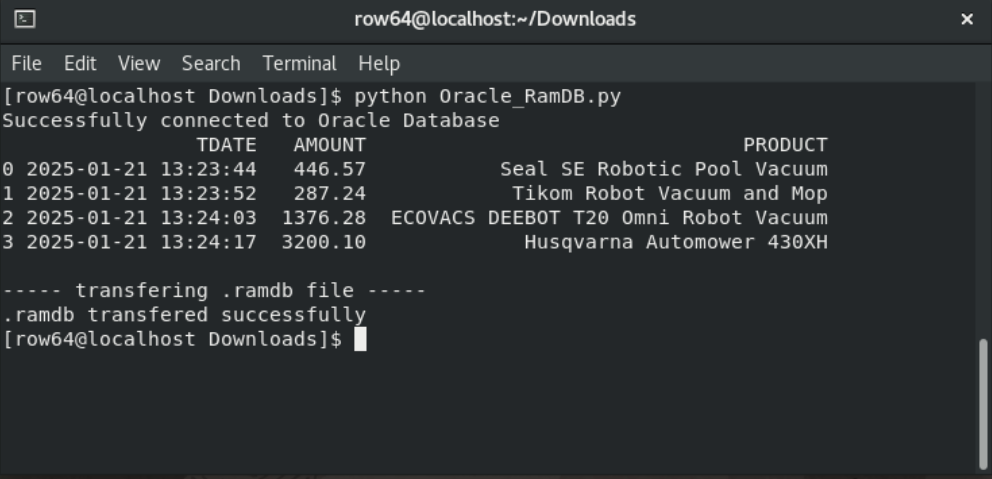Open the Edit menu
992x479 pixels.
80,63
